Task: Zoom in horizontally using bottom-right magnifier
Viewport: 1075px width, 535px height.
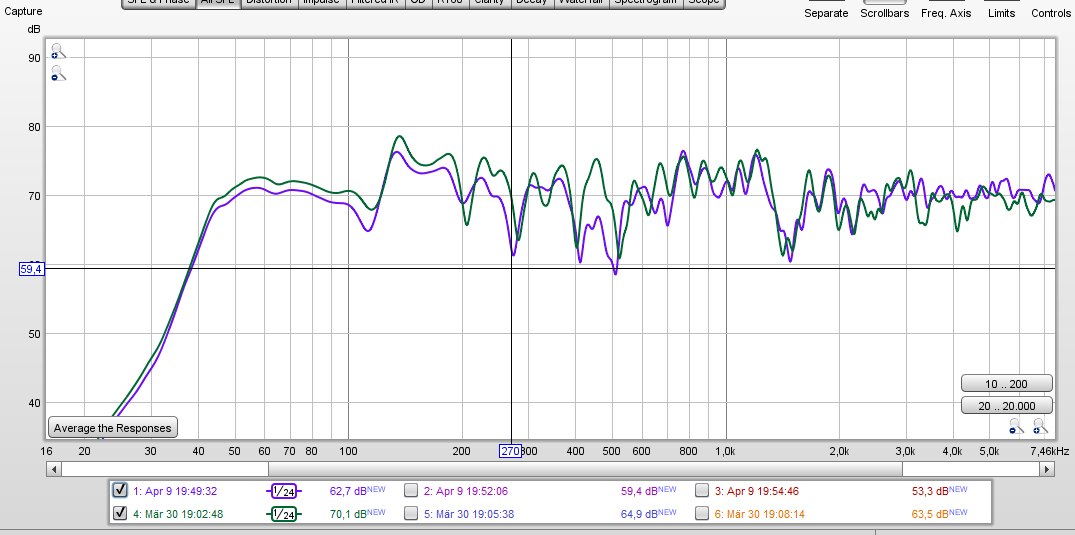Action: point(1039,428)
